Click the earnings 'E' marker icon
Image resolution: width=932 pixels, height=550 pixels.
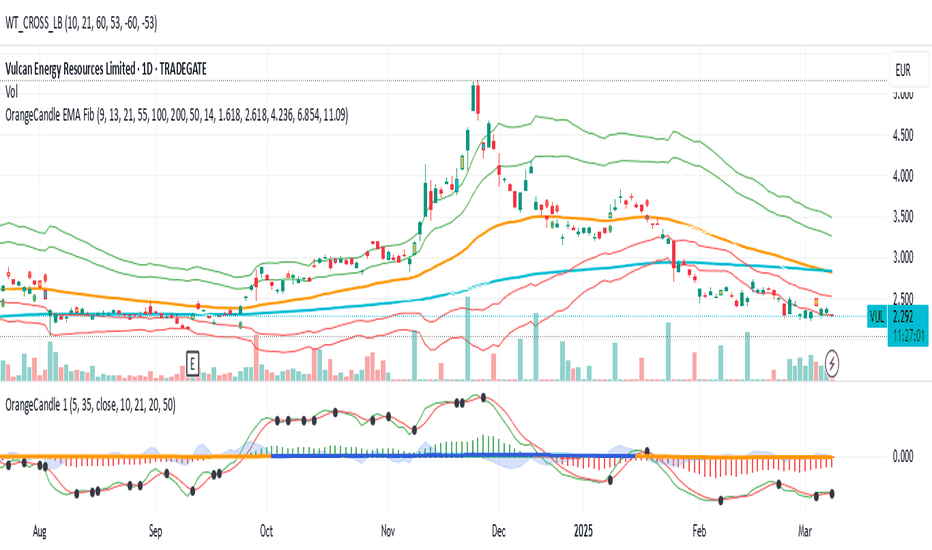[x=192, y=363]
